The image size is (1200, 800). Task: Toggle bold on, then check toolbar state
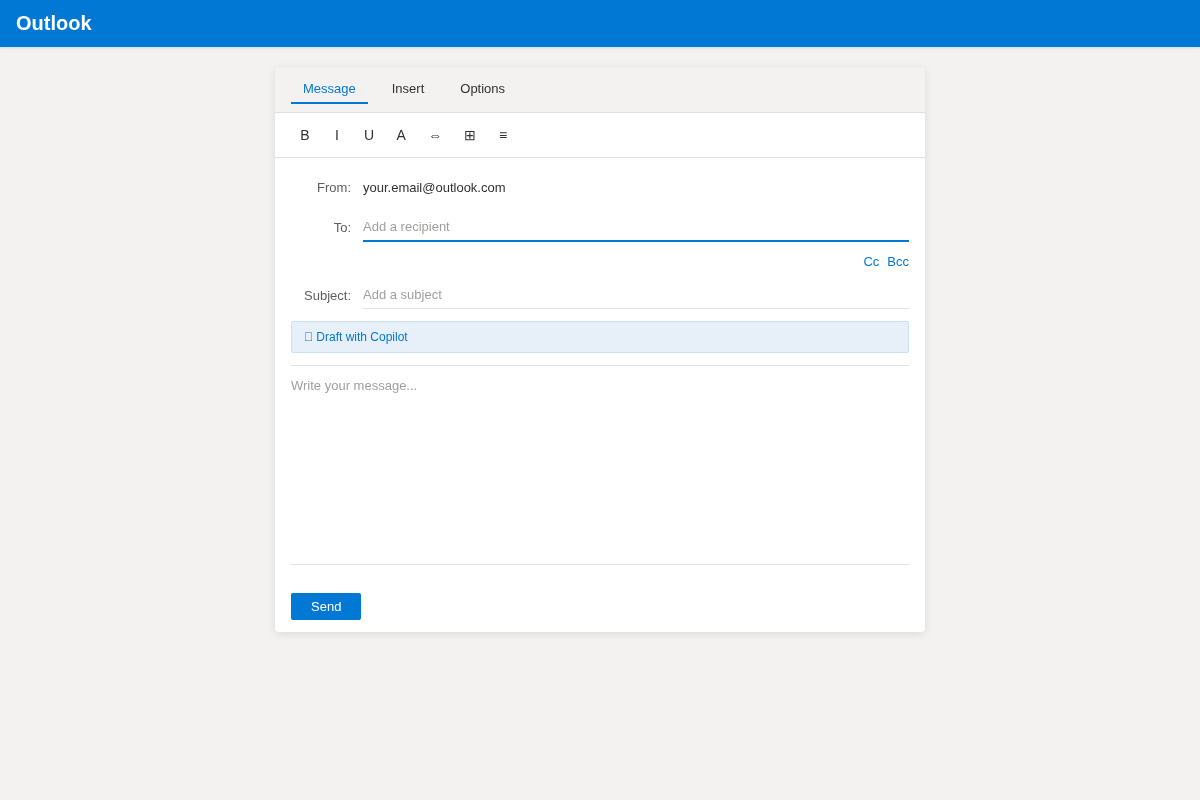tap(305, 135)
